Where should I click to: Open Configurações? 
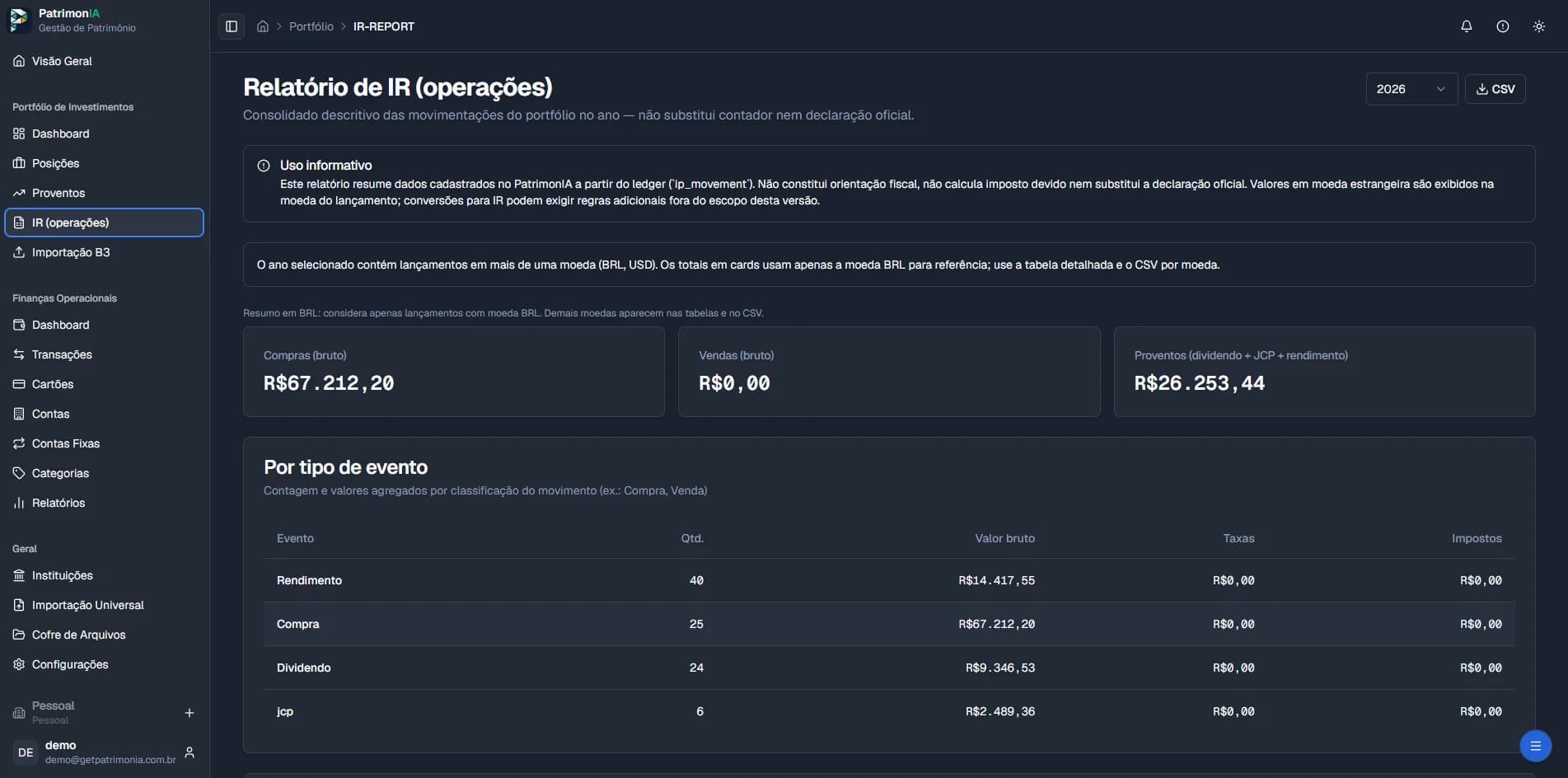click(x=104, y=664)
